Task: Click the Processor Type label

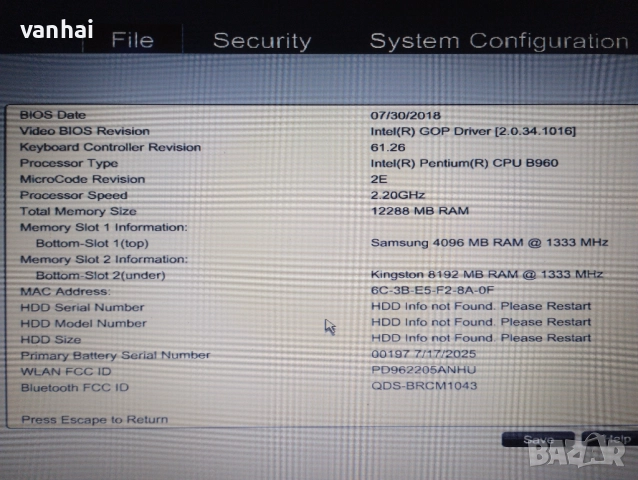Action: coord(69,163)
